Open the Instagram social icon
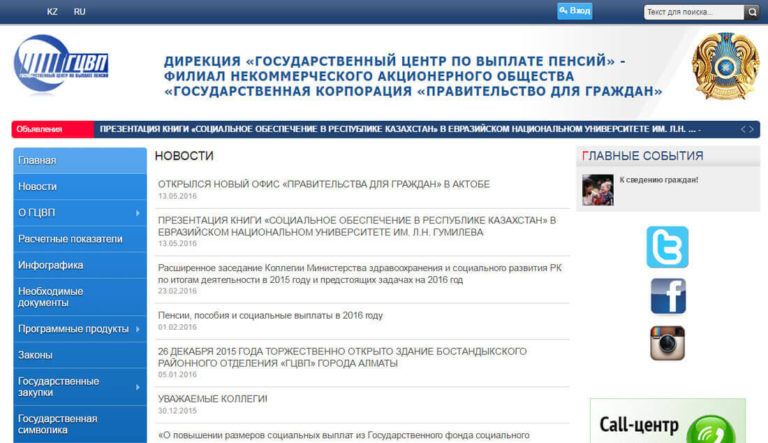 click(667, 343)
